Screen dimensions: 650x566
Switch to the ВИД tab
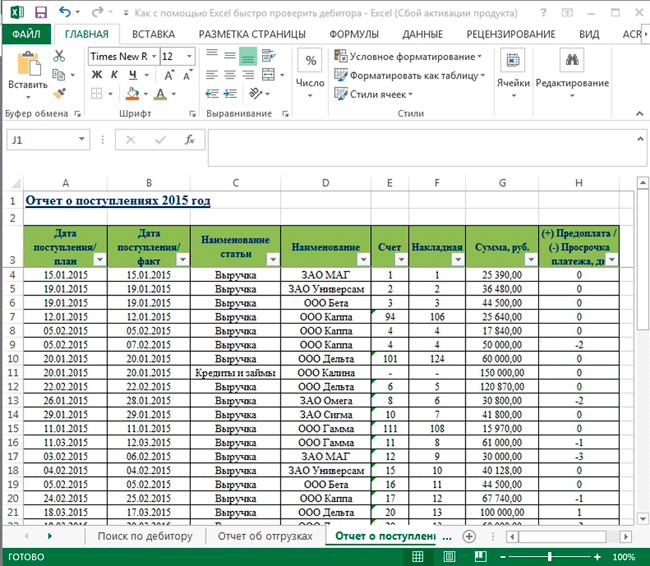[x=589, y=34]
